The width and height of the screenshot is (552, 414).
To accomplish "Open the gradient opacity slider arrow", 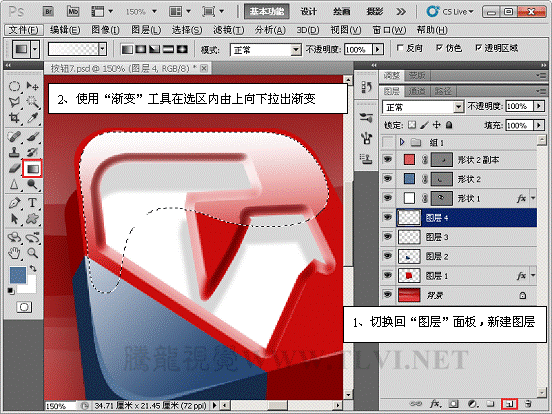I will pos(378,49).
